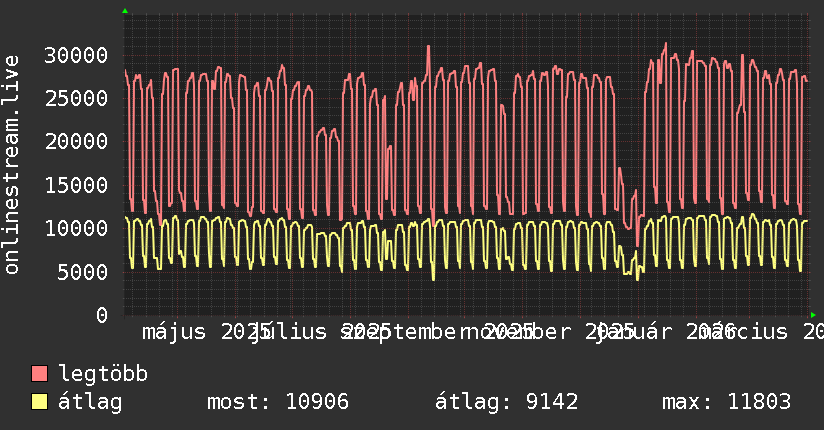Click the 20000 y-axis label

(x=76, y=141)
